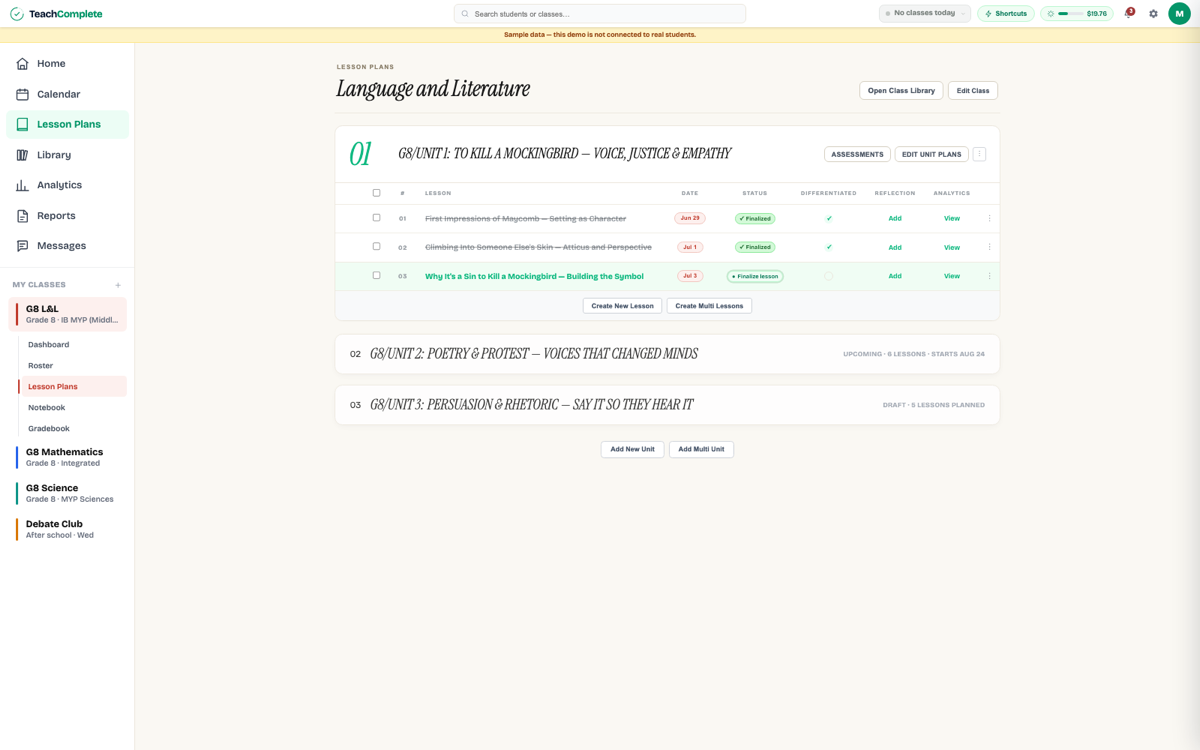The image size is (1200, 750).
Task: Click the Shortcuts button
Action: point(1006,14)
